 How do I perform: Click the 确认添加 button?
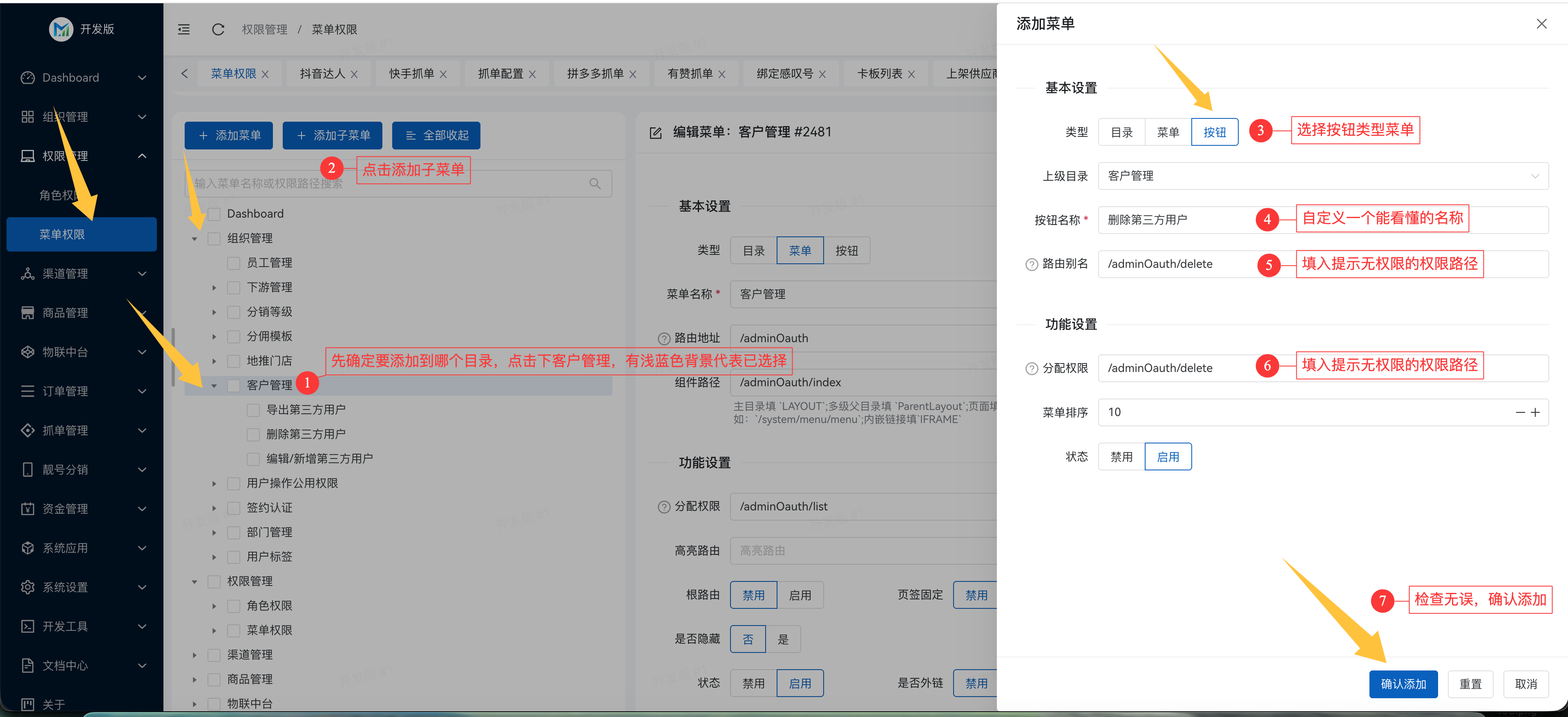[1403, 684]
